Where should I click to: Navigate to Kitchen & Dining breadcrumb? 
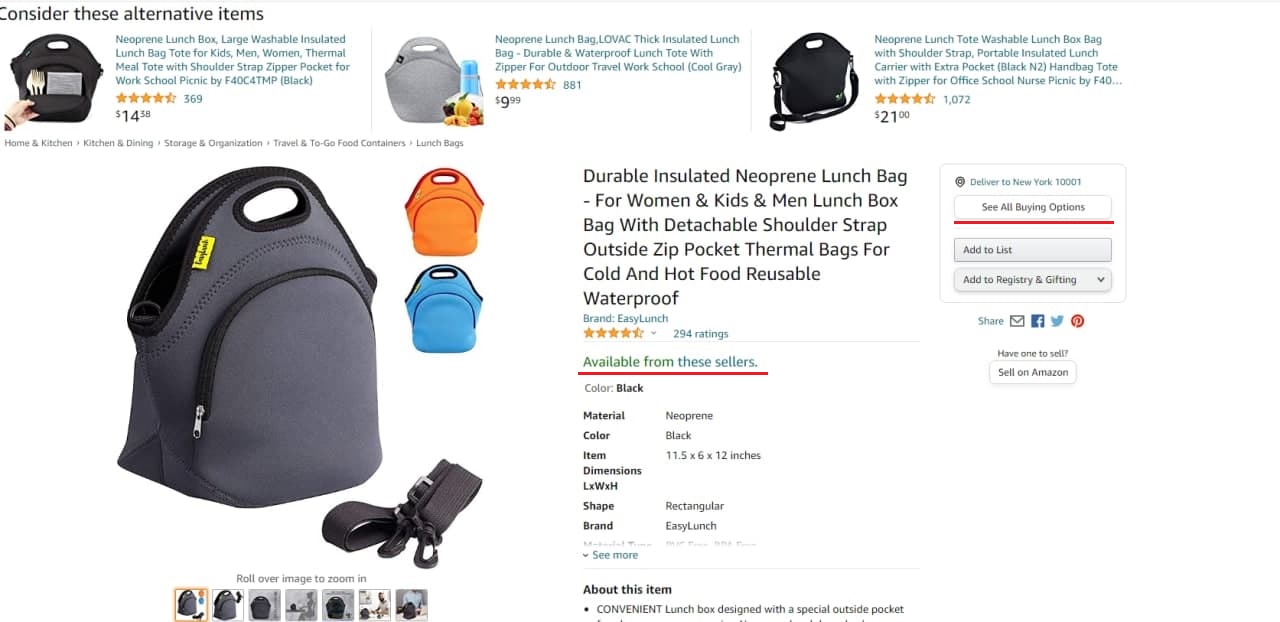point(118,143)
